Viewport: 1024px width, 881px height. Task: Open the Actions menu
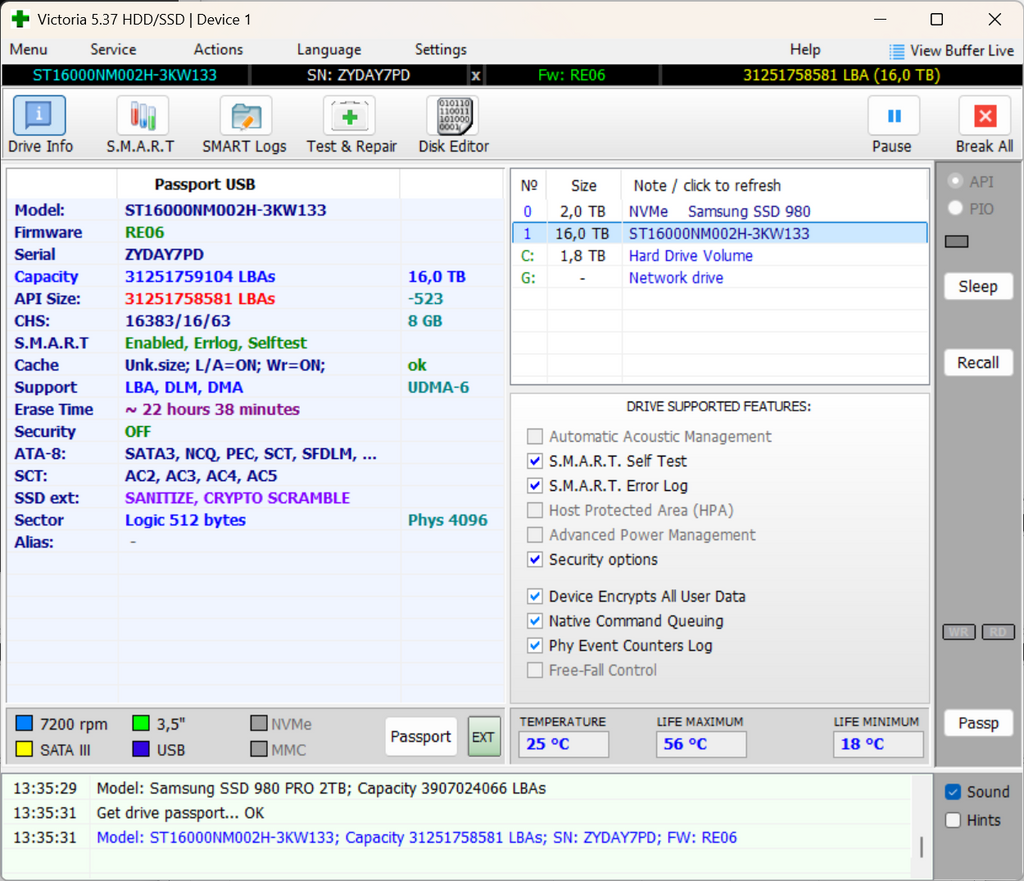point(218,49)
